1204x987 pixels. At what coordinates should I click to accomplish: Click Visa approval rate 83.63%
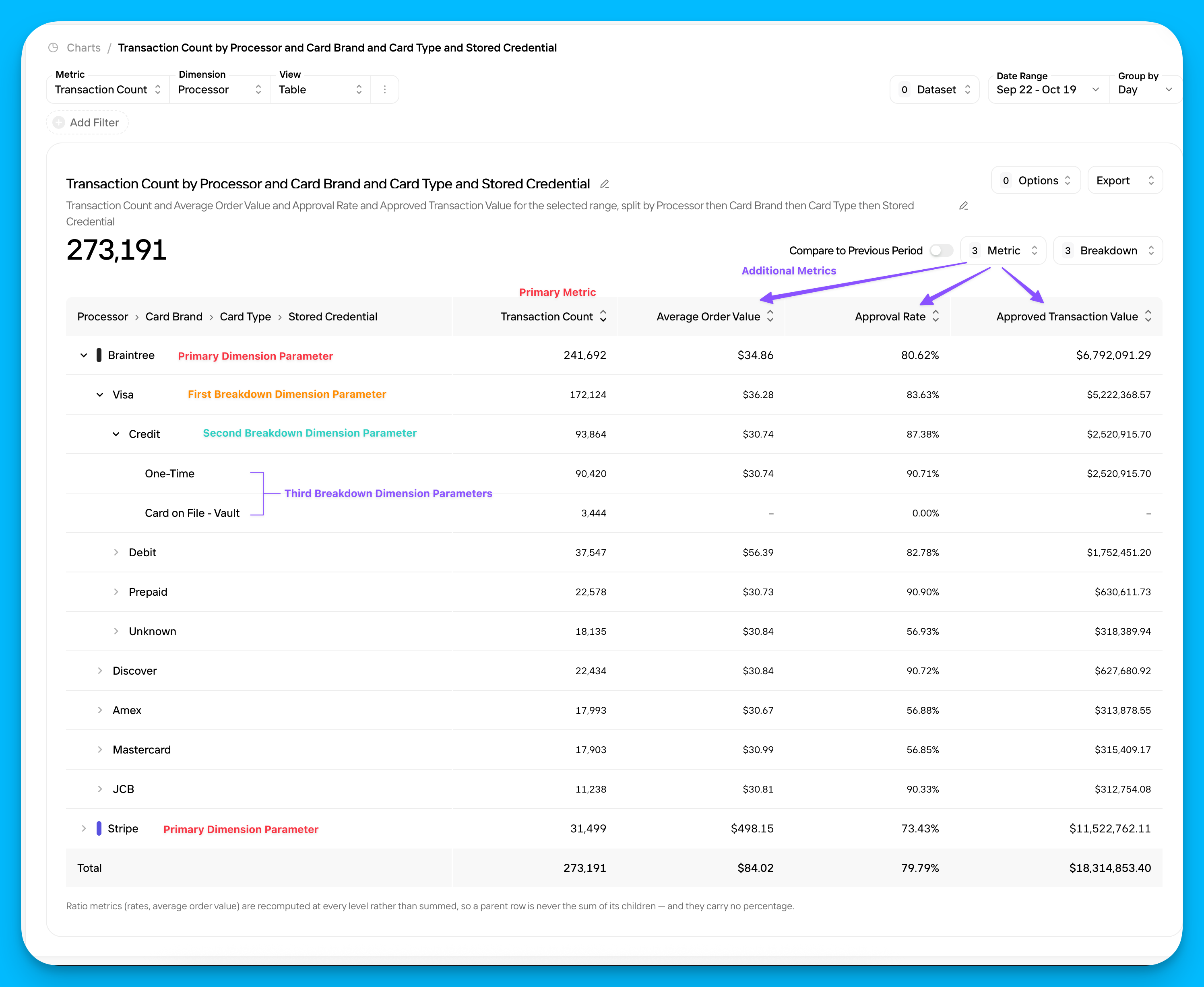pos(922,394)
